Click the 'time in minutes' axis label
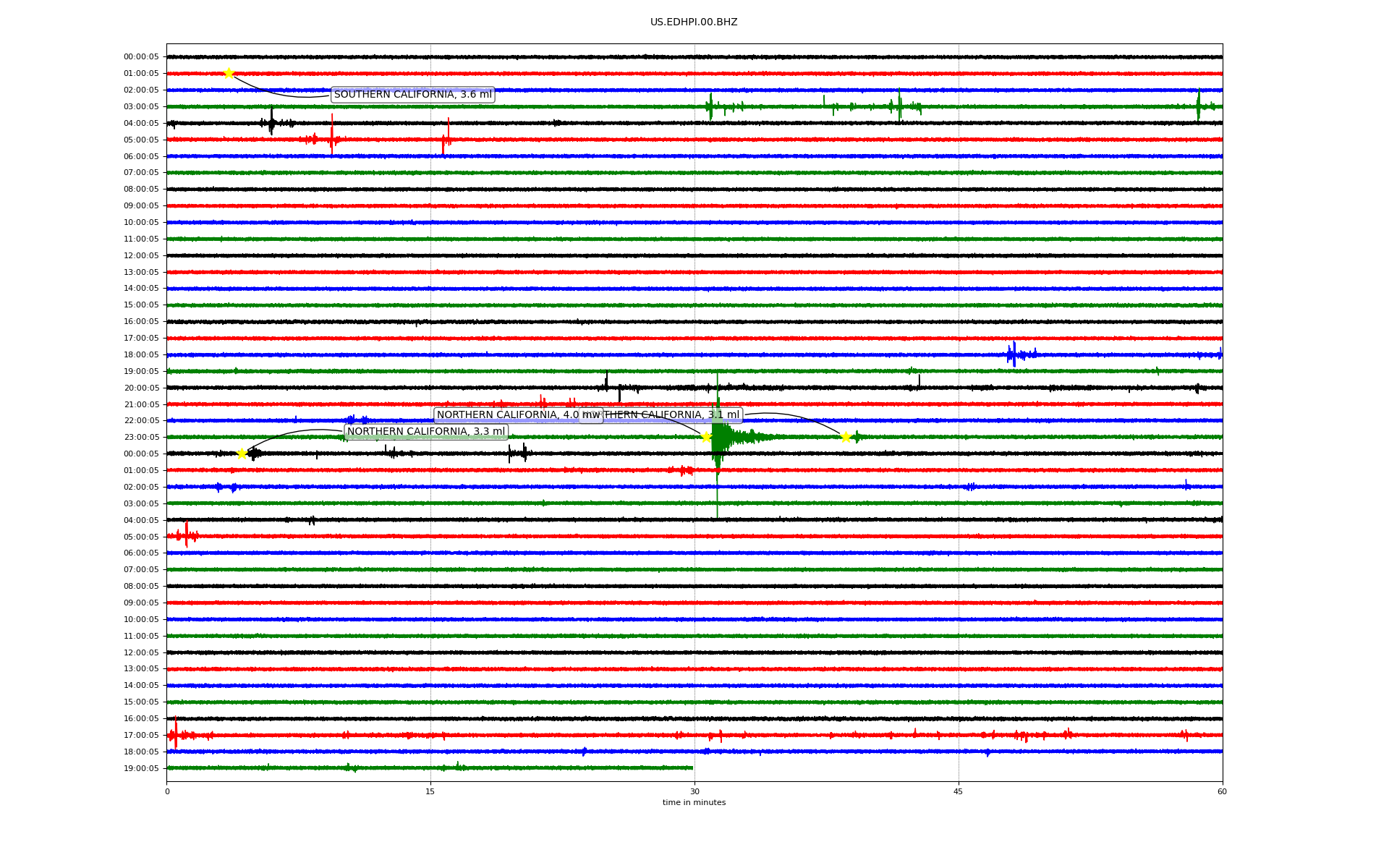The width and height of the screenshot is (1389, 868). [693, 802]
